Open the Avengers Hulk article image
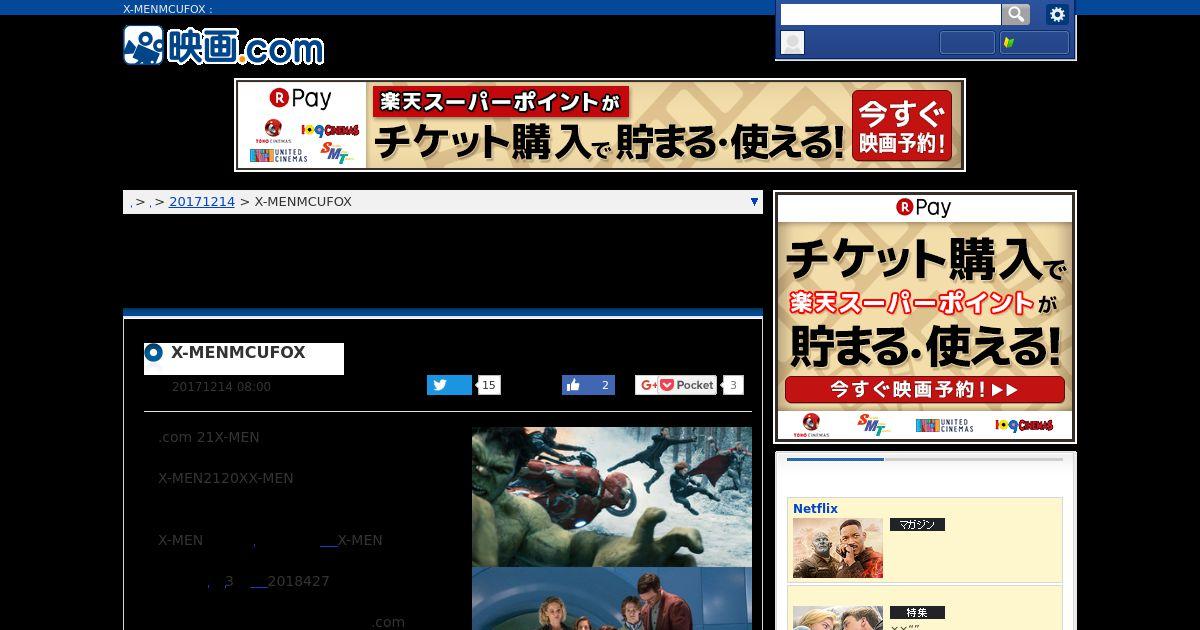 pyautogui.click(x=612, y=497)
